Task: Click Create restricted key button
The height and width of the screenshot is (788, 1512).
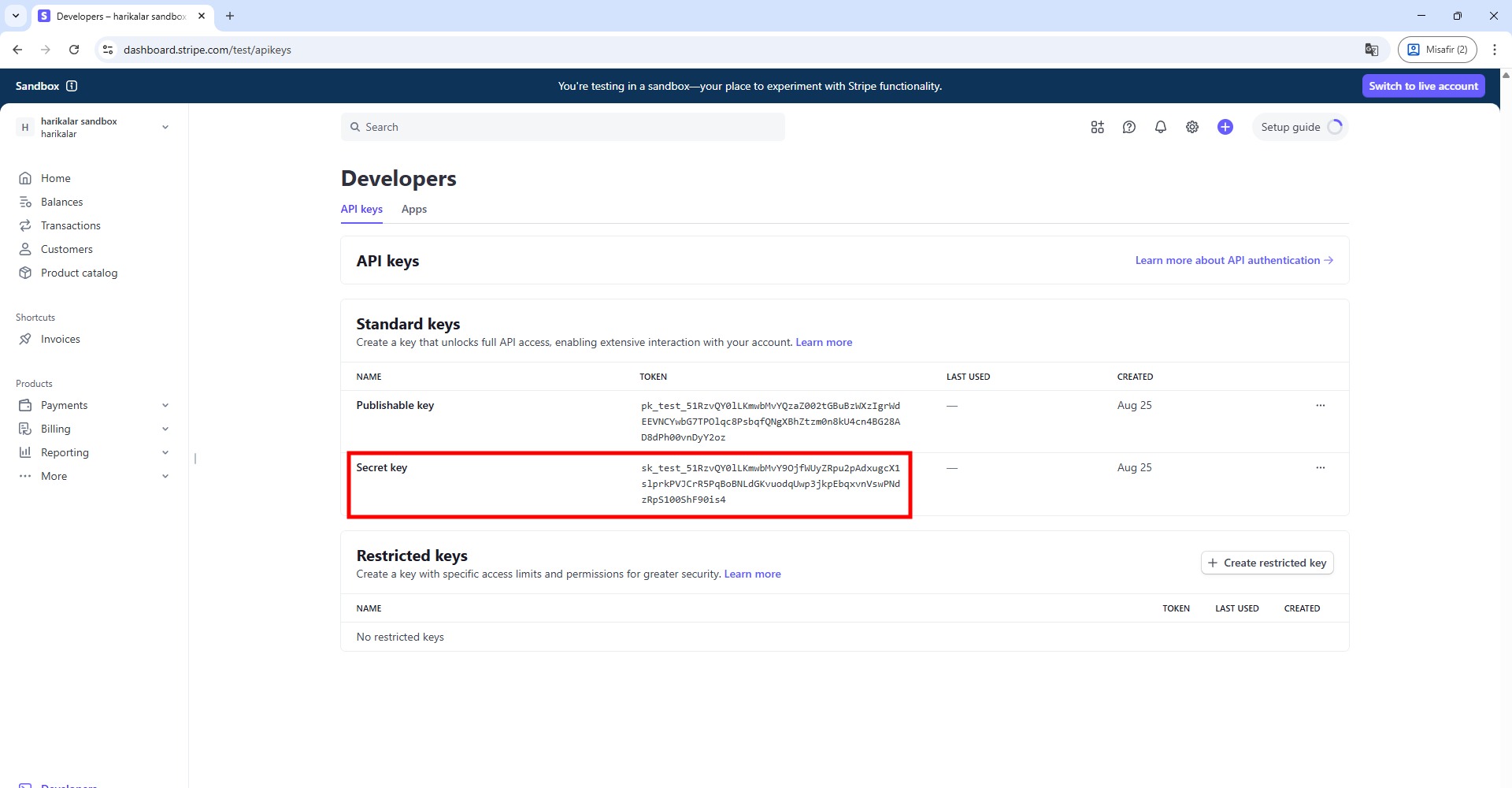Action: pos(1266,563)
